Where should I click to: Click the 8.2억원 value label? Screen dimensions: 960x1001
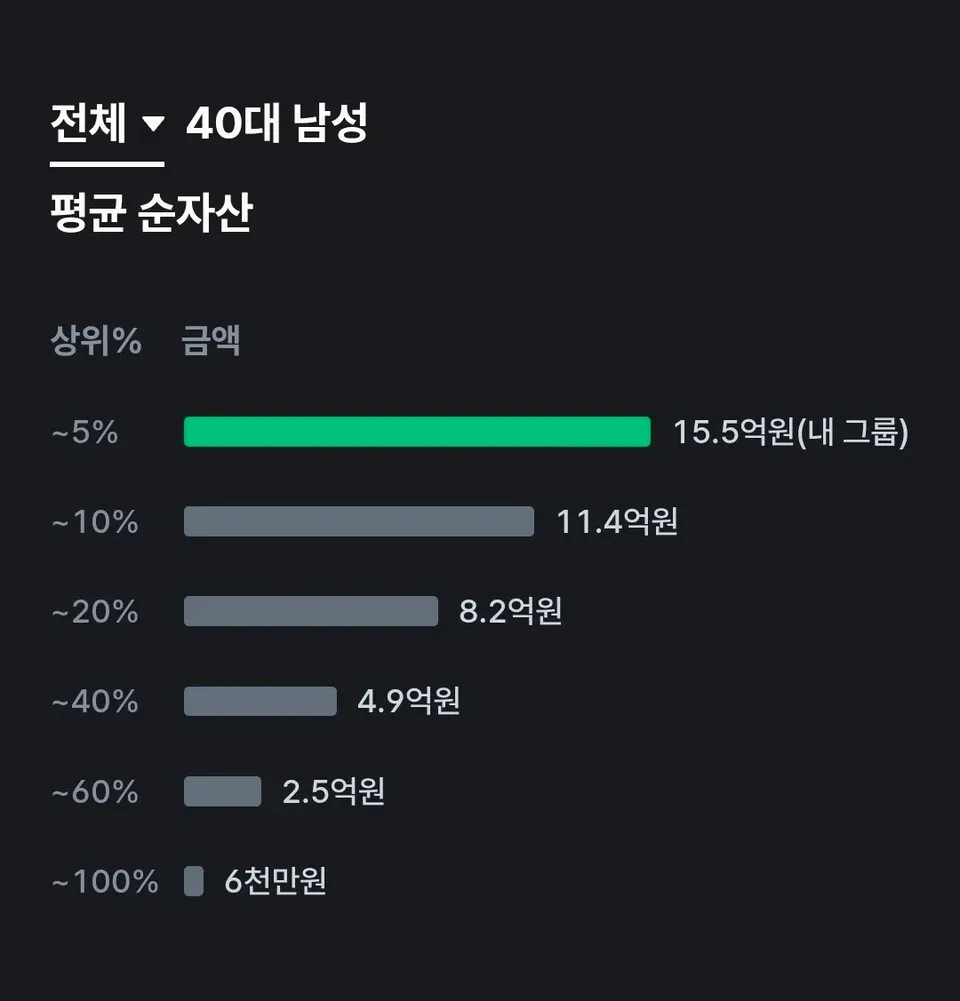511,611
